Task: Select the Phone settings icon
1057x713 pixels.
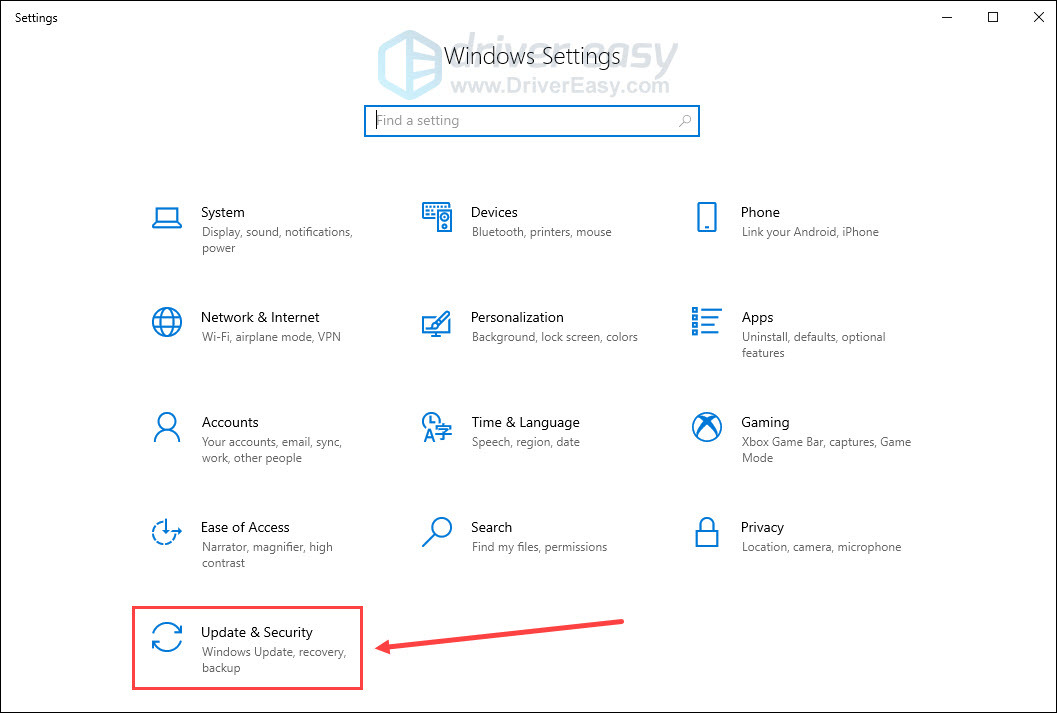Action: click(707, 217)
